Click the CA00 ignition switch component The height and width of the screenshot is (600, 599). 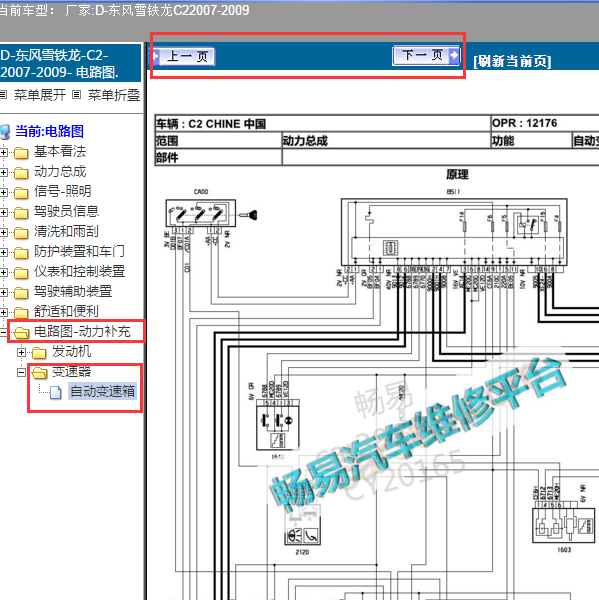[201, 213]
